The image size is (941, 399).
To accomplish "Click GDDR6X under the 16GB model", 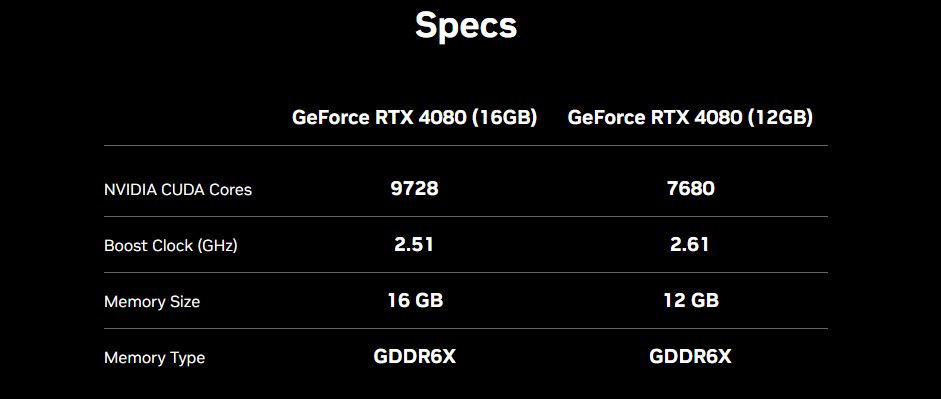I will [415, 356].
